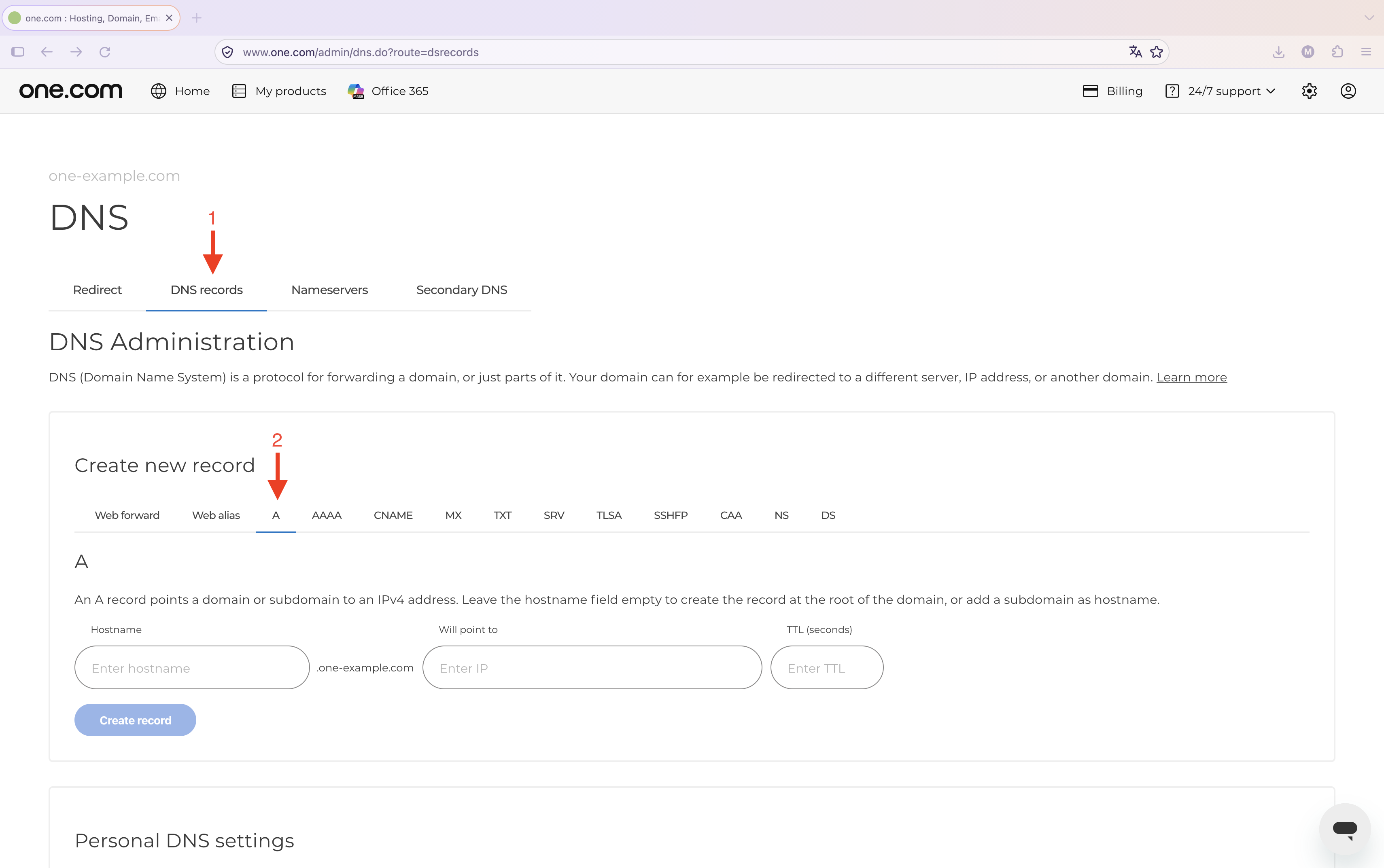The image size is (1384, 868).
Task: Select the CAA record type tab
Action: (731, 516)
